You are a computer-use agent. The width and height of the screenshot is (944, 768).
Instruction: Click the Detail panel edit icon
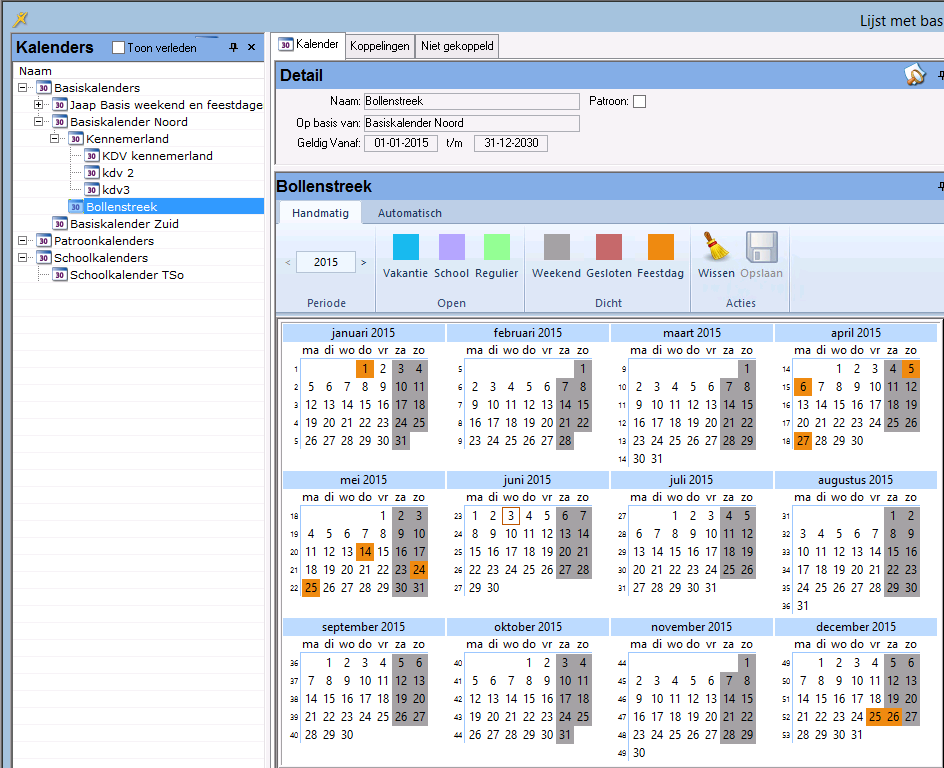coord(914,76)
